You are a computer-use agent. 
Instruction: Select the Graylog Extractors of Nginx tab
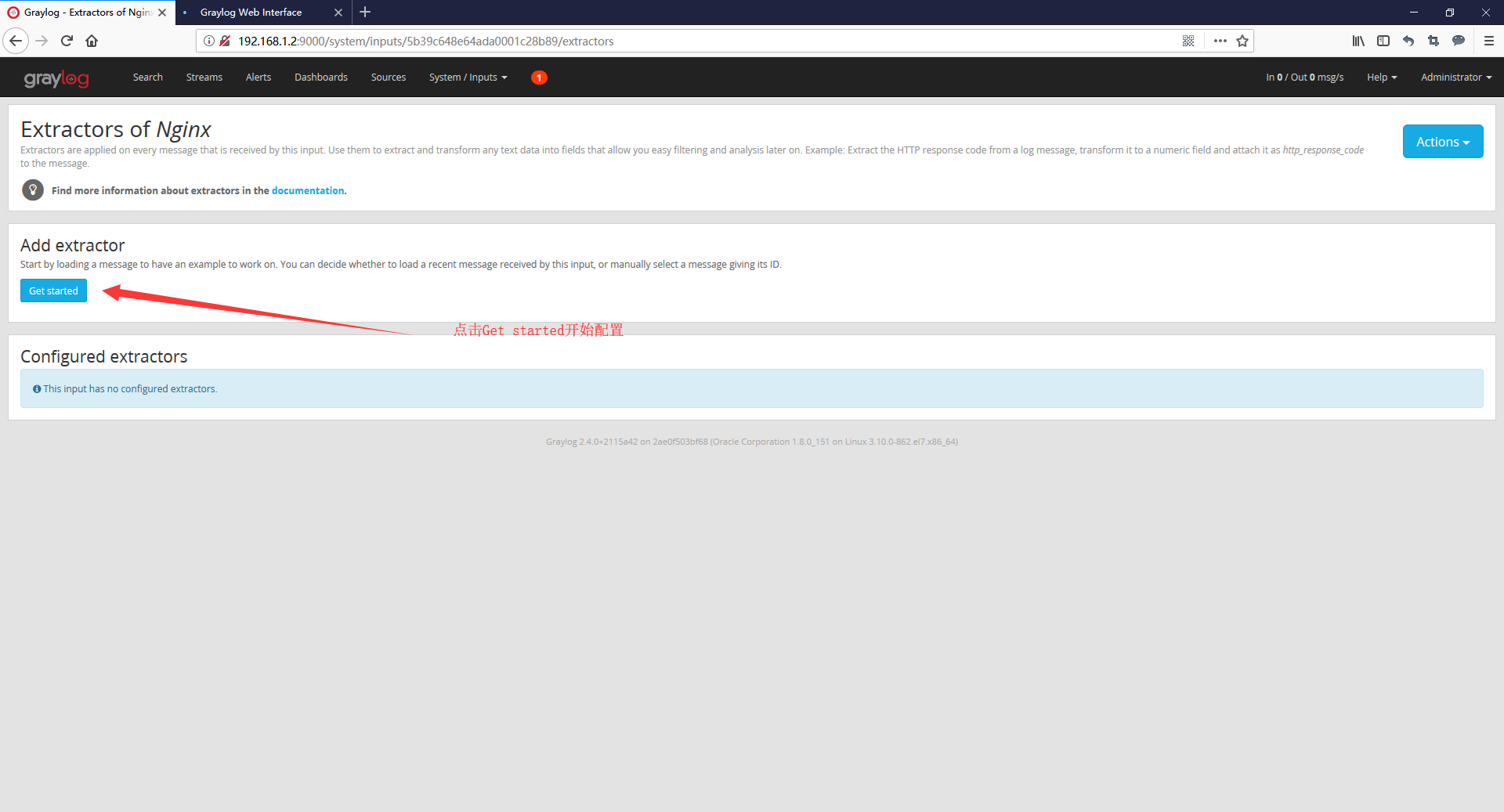point(86,13)
